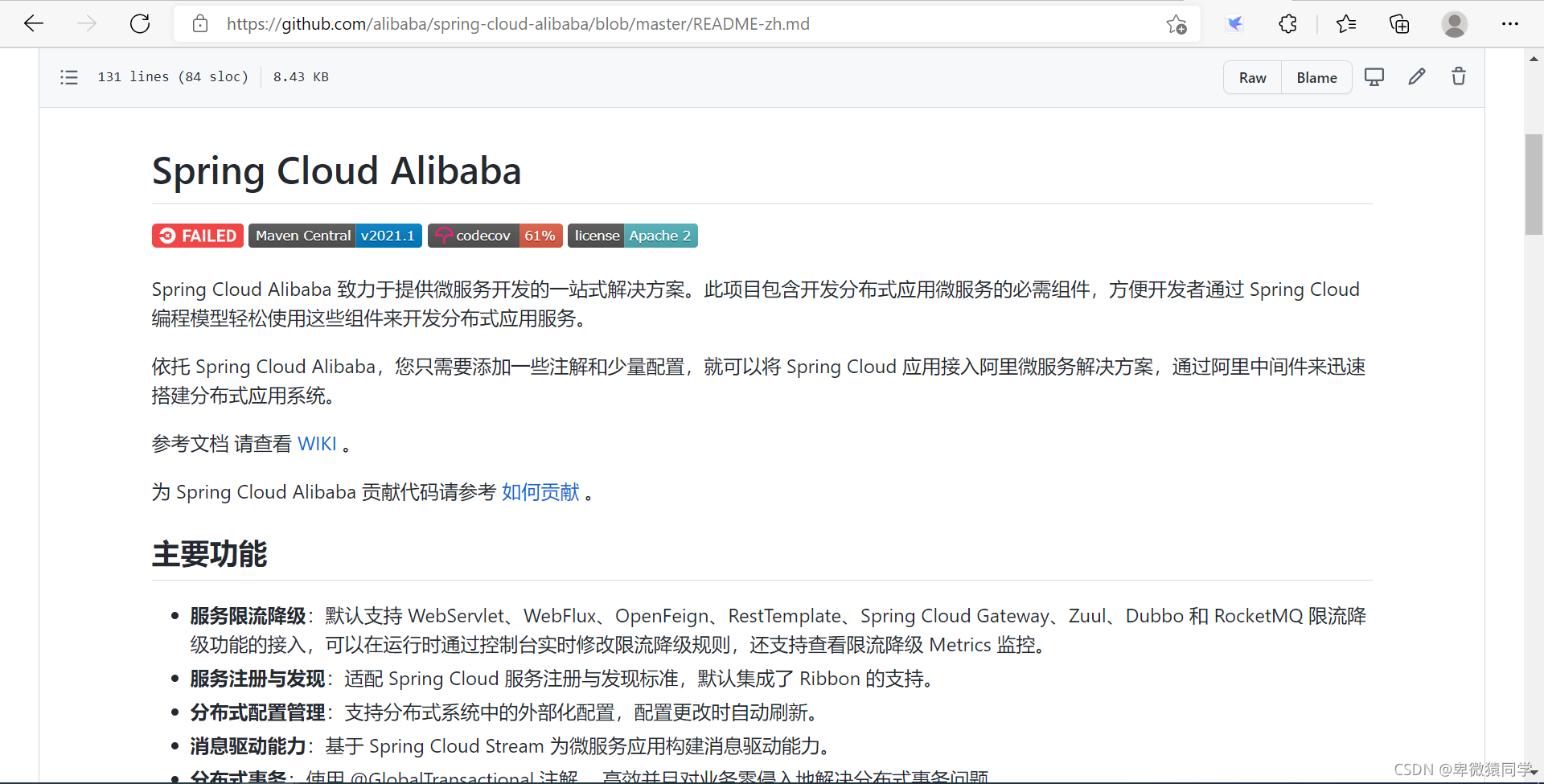1544x784 pixels.
Task: Click the FAILED build status badge
Action: (x=198, y=236)
